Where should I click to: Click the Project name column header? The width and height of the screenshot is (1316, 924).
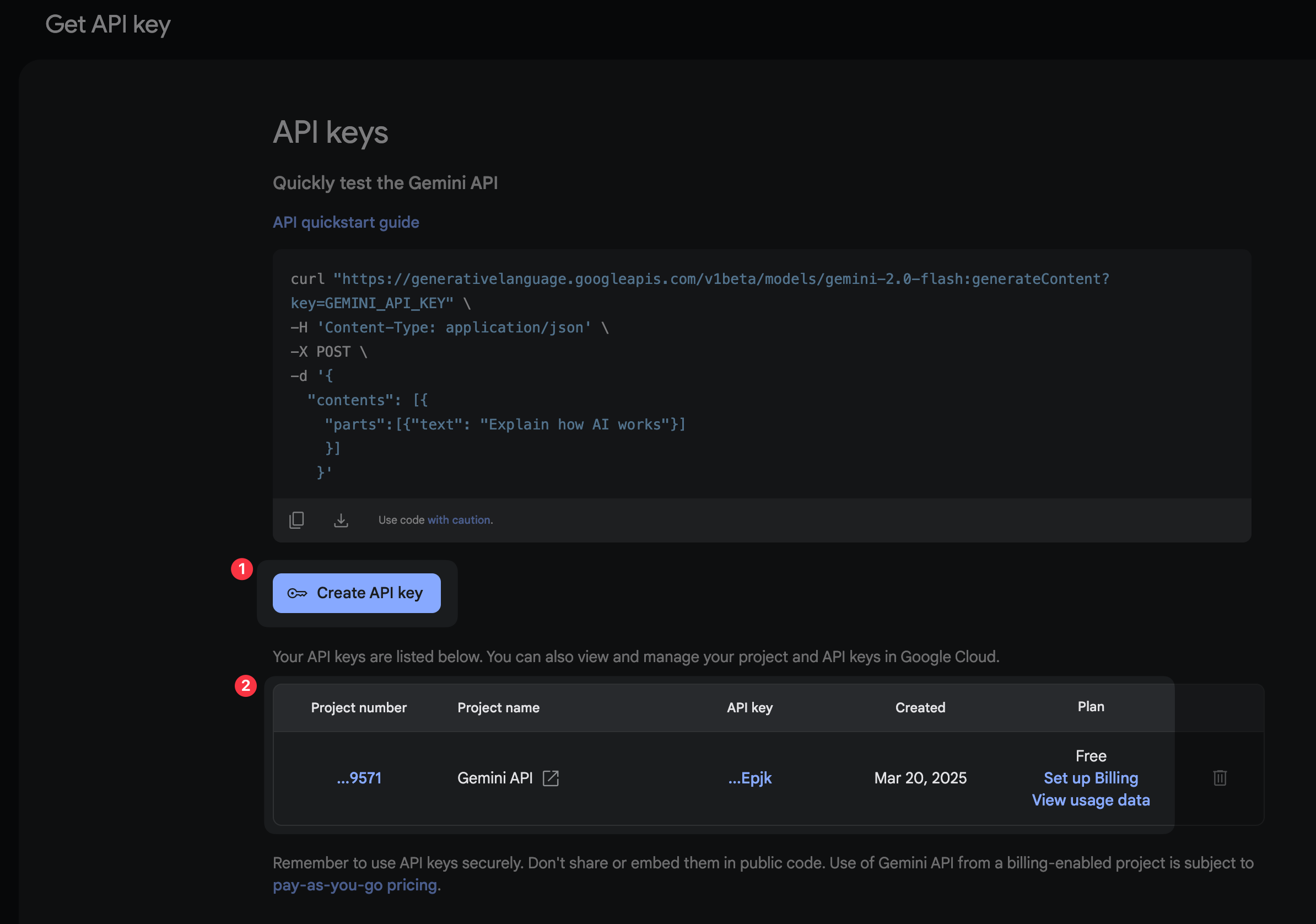pyautogui.click(x=498, y=707)
